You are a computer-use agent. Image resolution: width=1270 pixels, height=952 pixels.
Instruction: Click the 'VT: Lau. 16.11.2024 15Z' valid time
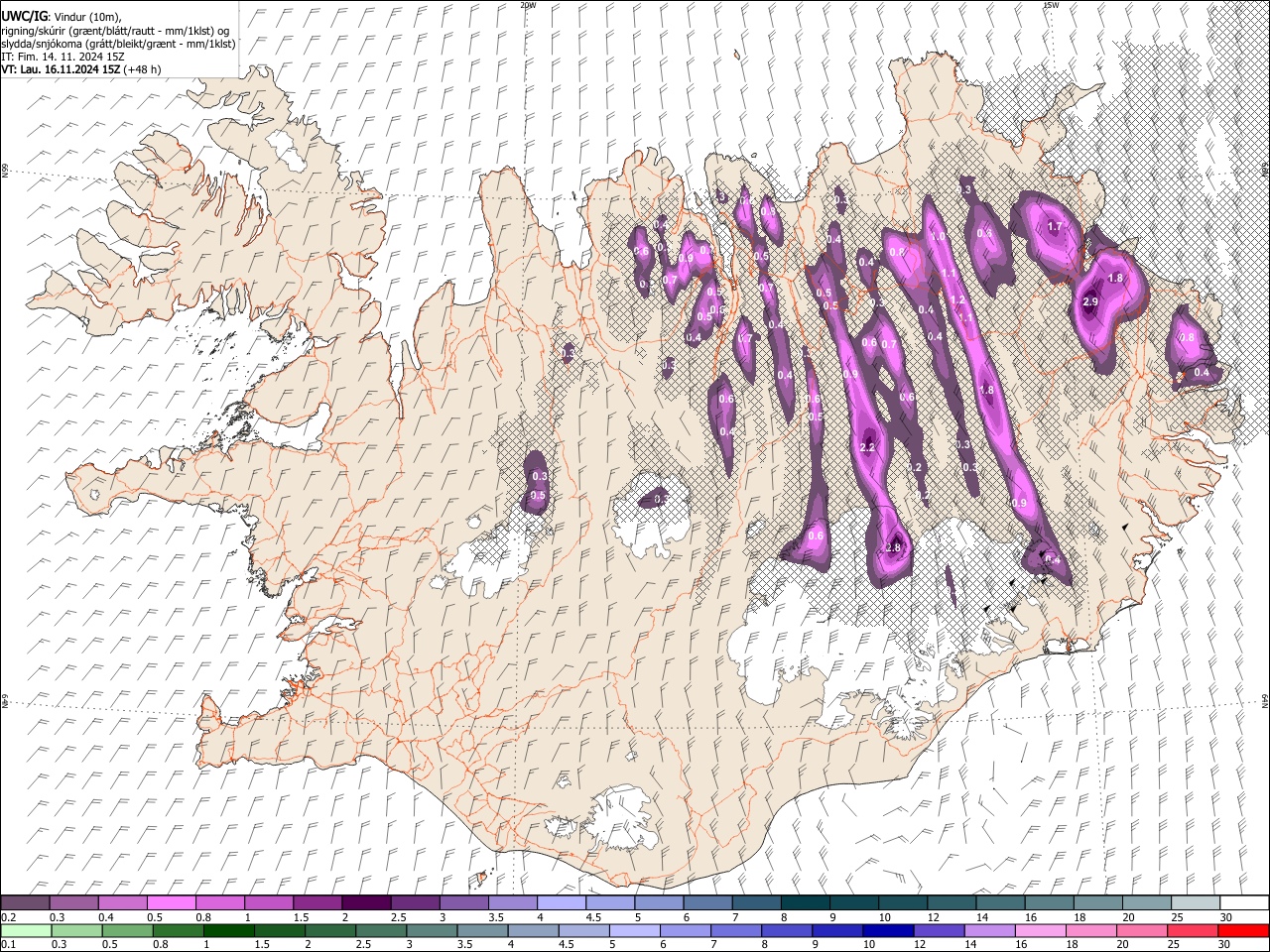point(61,69)
